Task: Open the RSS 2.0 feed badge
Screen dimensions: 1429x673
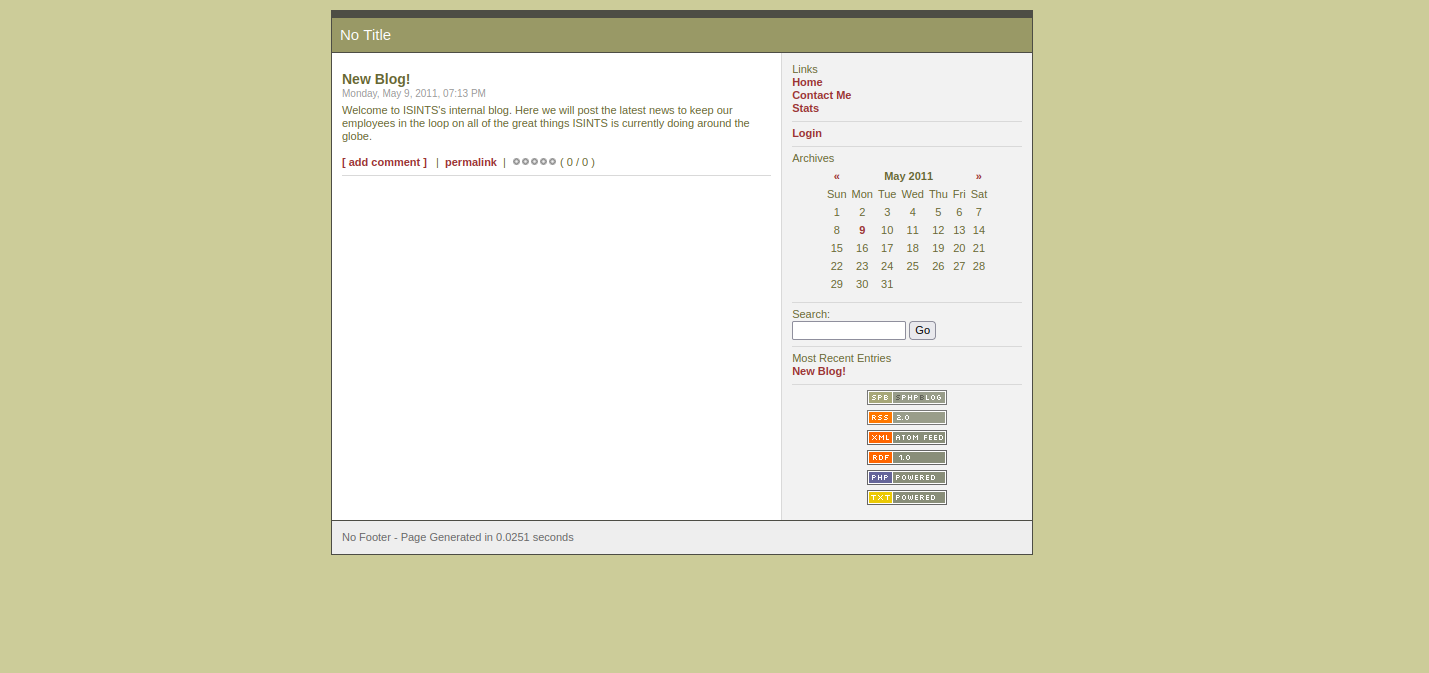Action: [906, 417]
